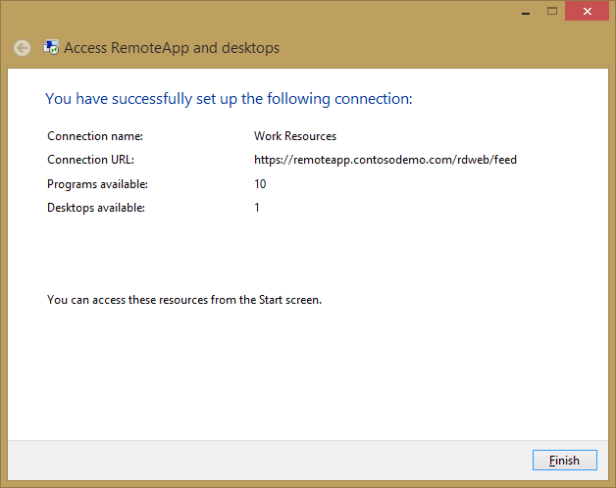
Task: Click the 'Work Resources' connection name value
Action: click(295, 135)
